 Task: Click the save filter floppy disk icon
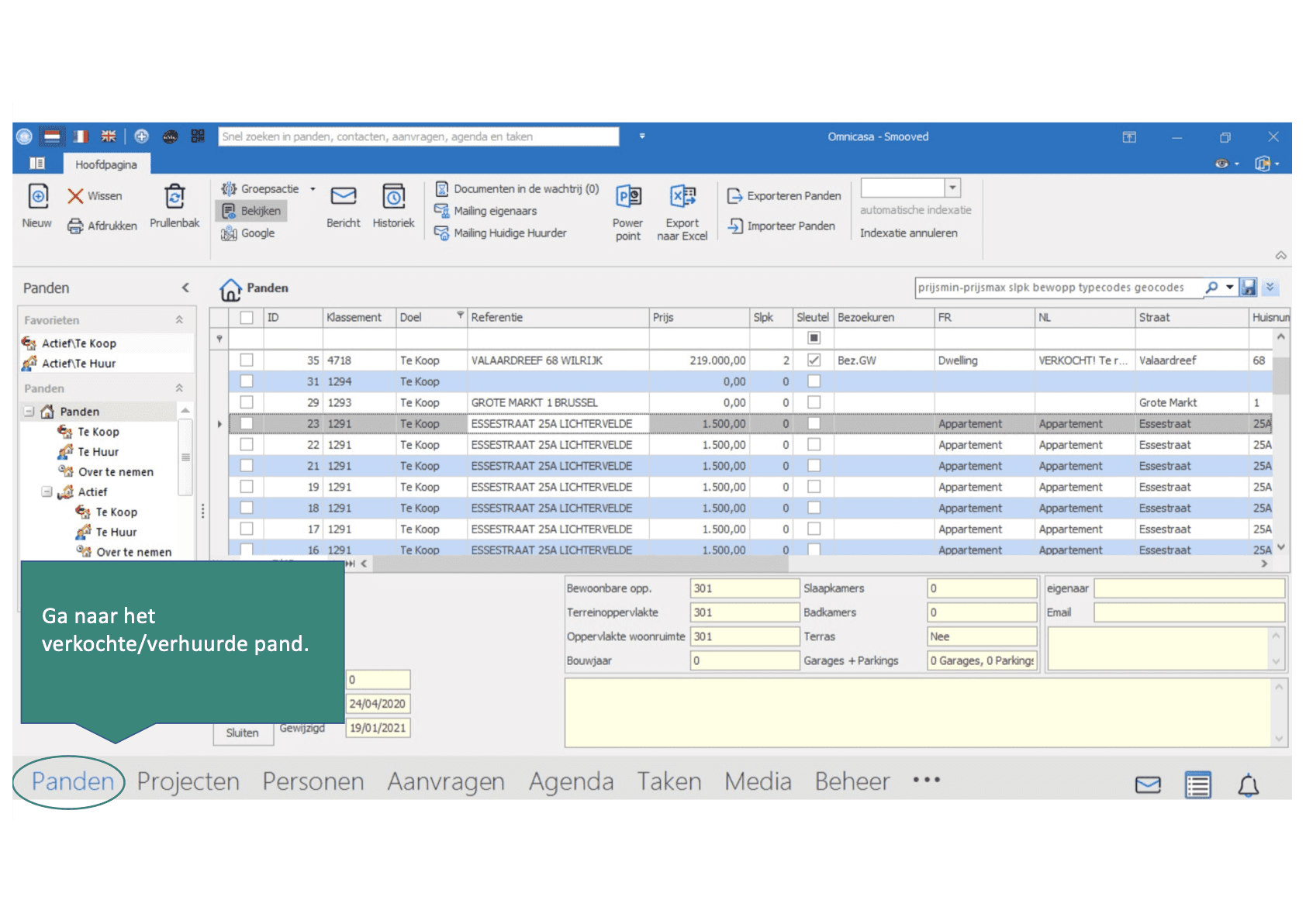click(1249, 288)
